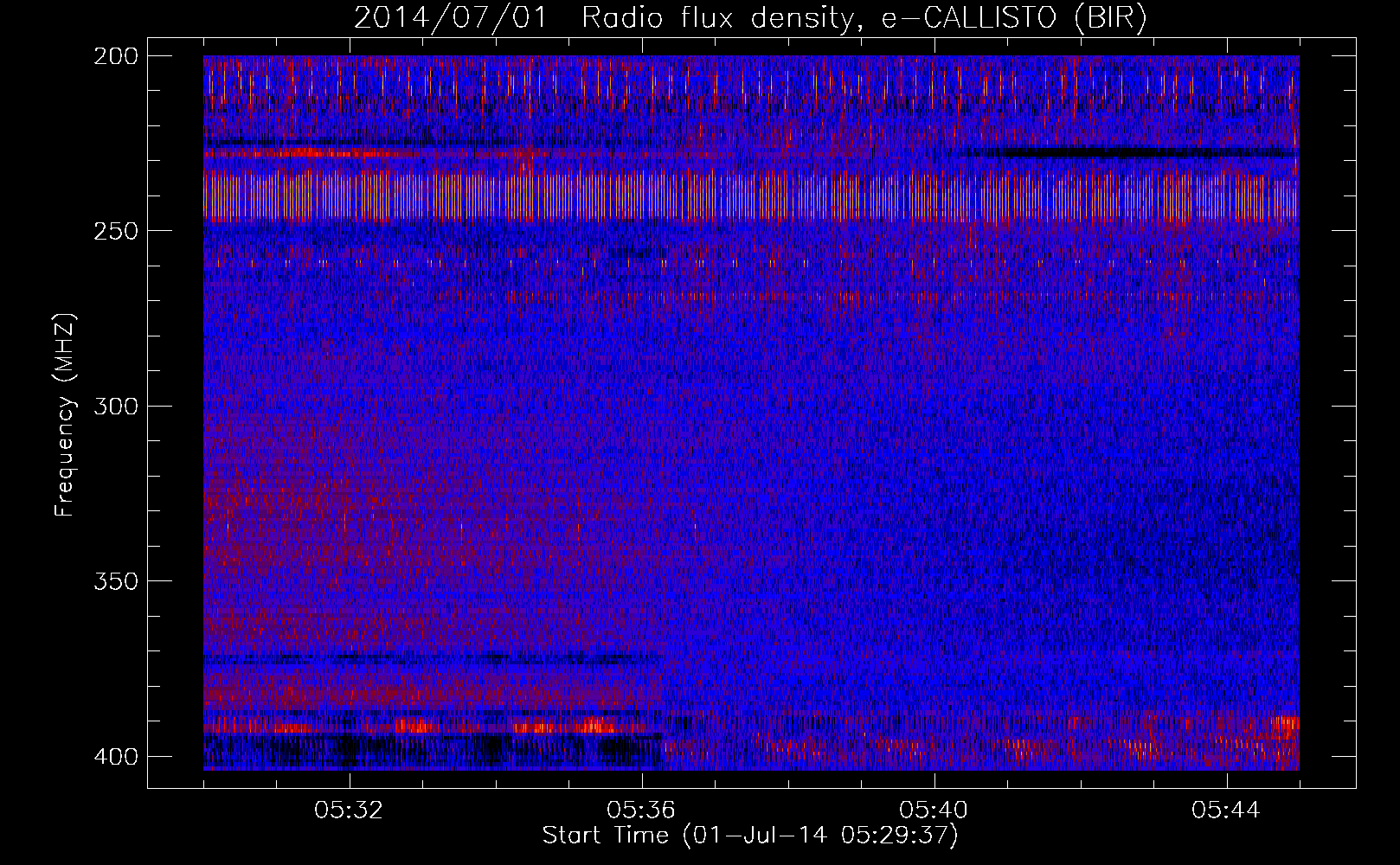Click the 300 frequency tick label
This screenshot has width=1400, height=865.
pos(115,407)
